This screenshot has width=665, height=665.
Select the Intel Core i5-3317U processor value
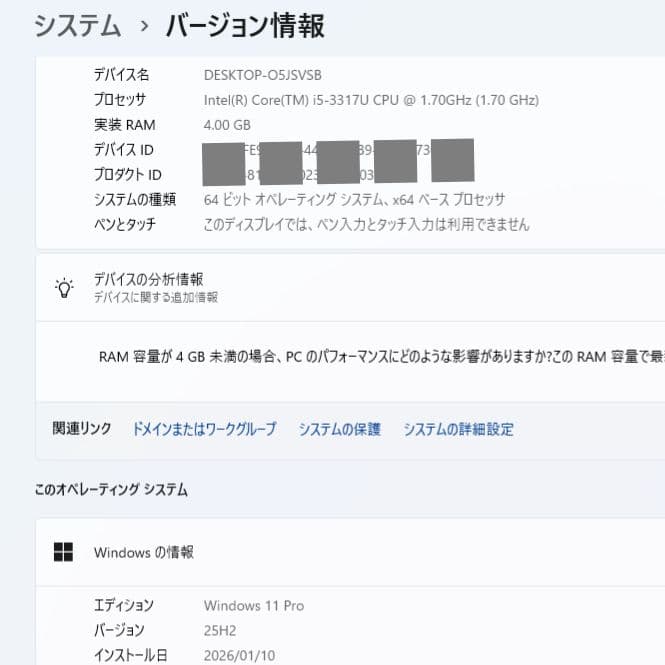coord(371,100)
